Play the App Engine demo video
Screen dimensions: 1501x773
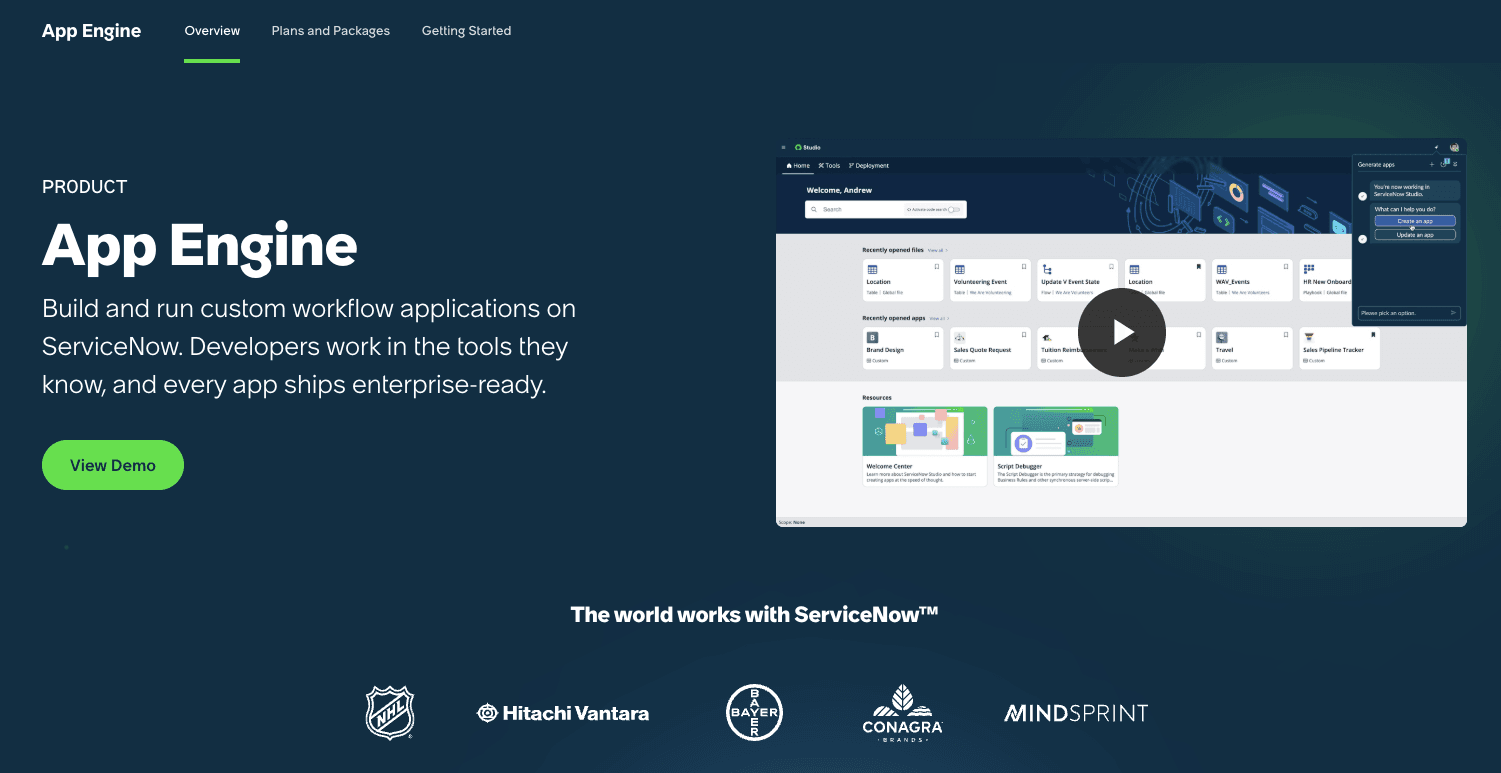(1122, 332)
